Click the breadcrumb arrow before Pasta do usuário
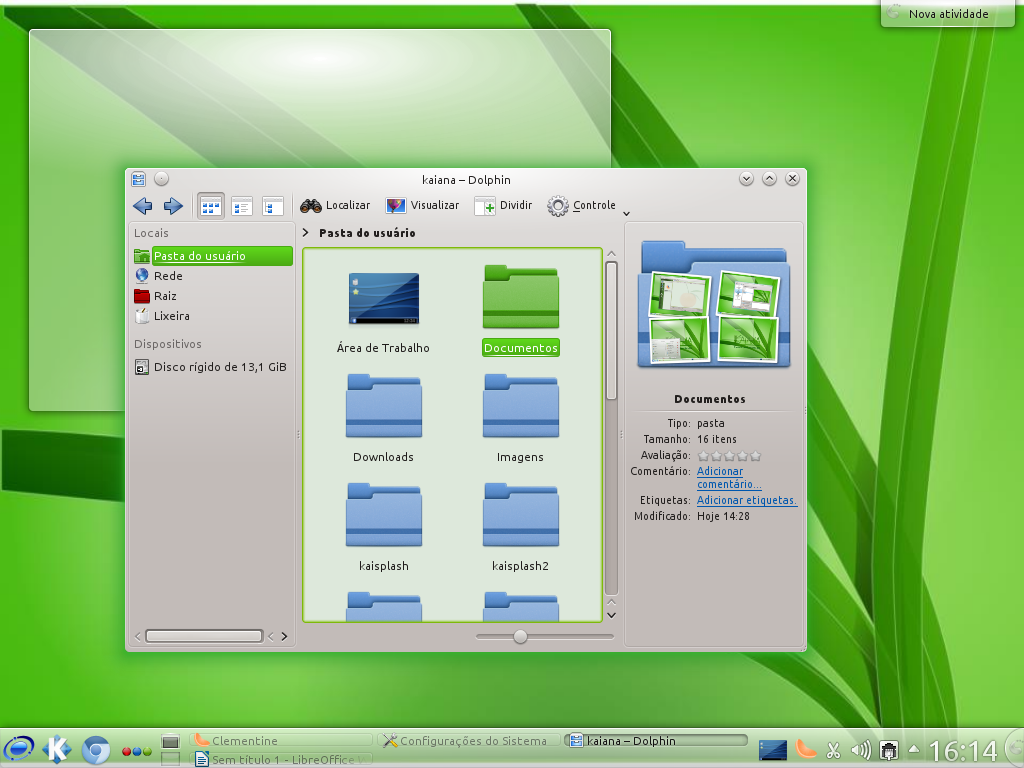 306,232
